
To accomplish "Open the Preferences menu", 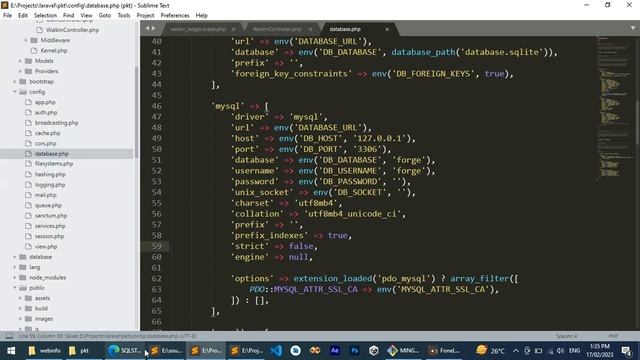I will [175, 15].
